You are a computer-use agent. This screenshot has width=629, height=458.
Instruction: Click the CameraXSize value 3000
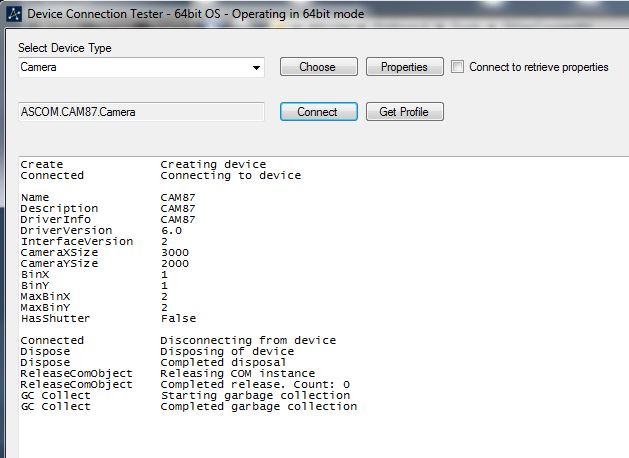click(x=175, y=253)
